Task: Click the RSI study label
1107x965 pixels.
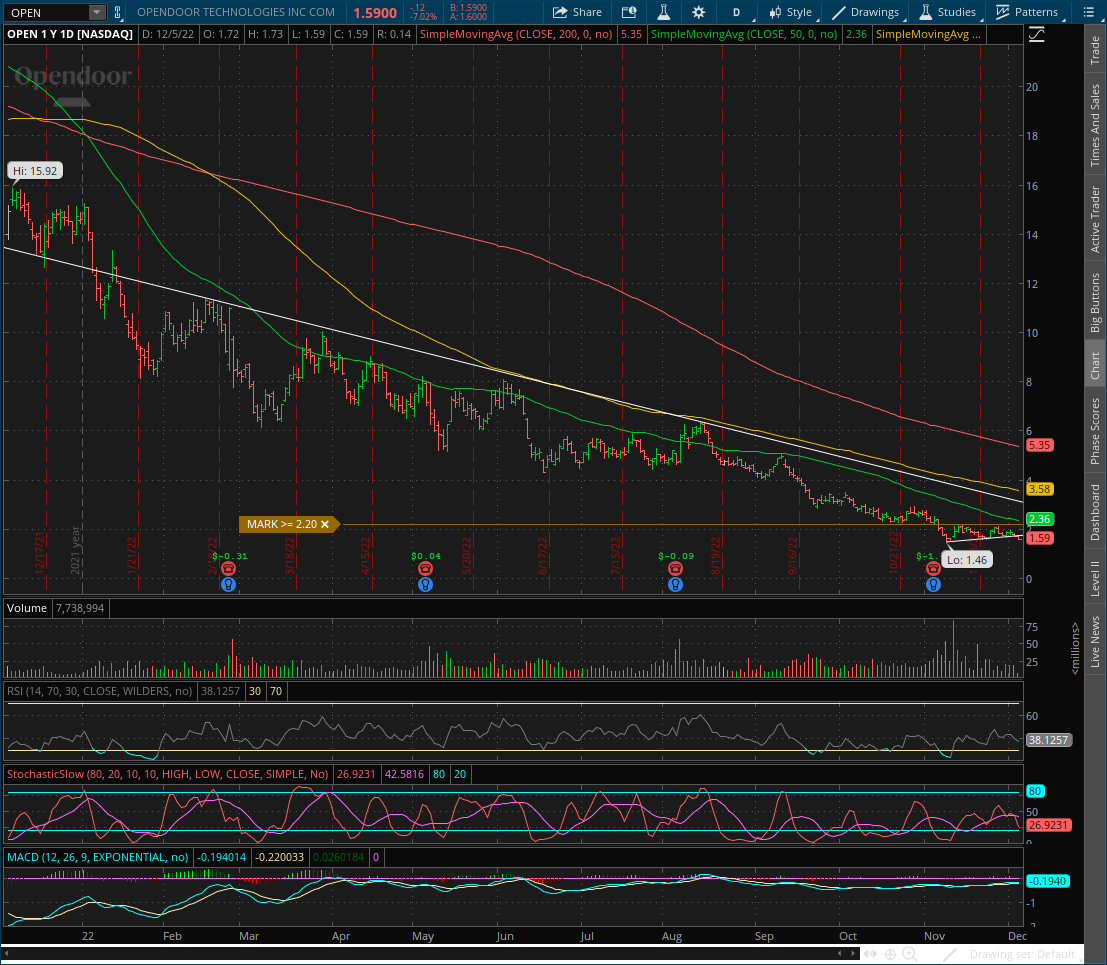Action: point(99,691)
